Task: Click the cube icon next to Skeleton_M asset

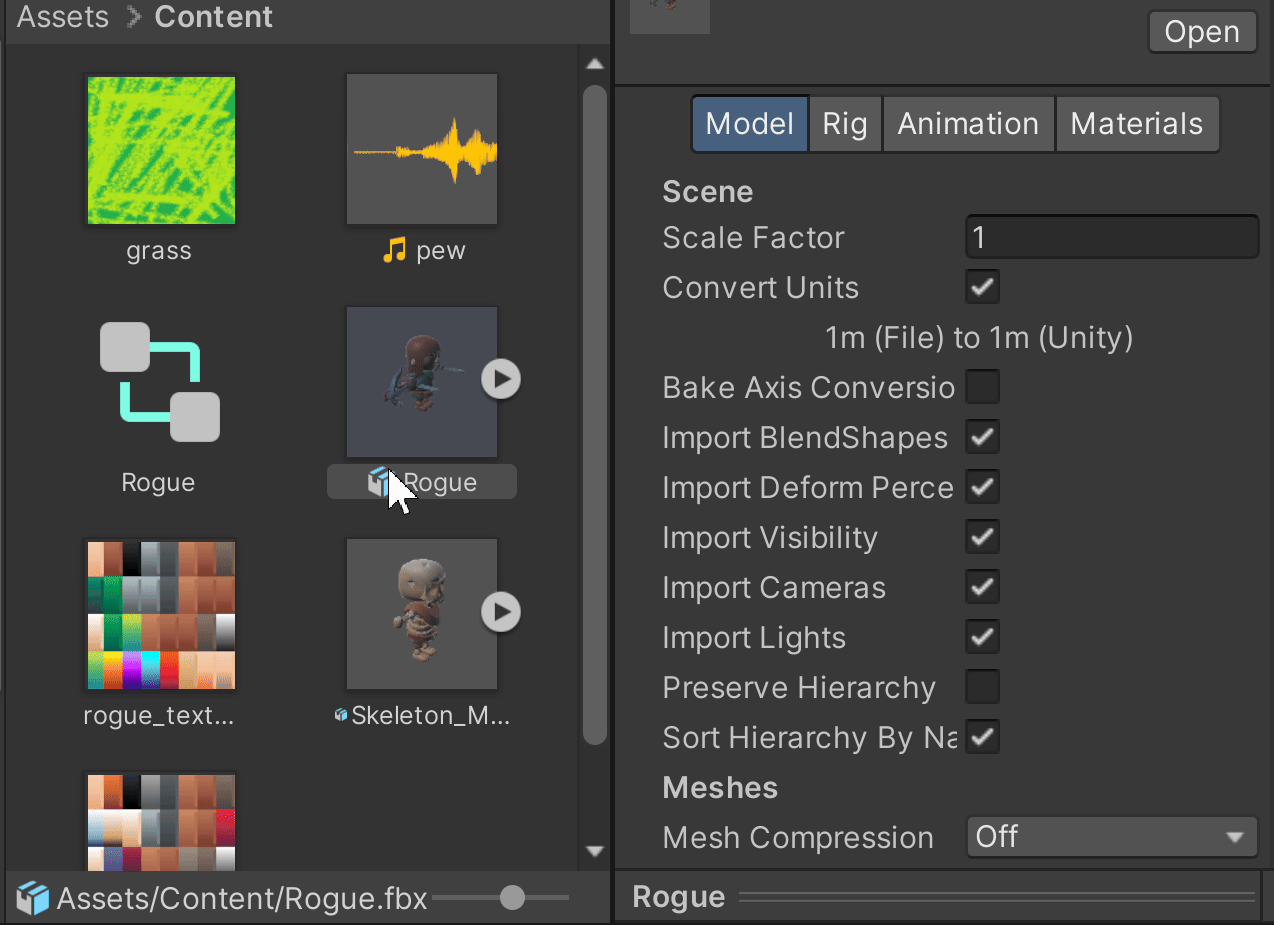Action: [340, 715]
